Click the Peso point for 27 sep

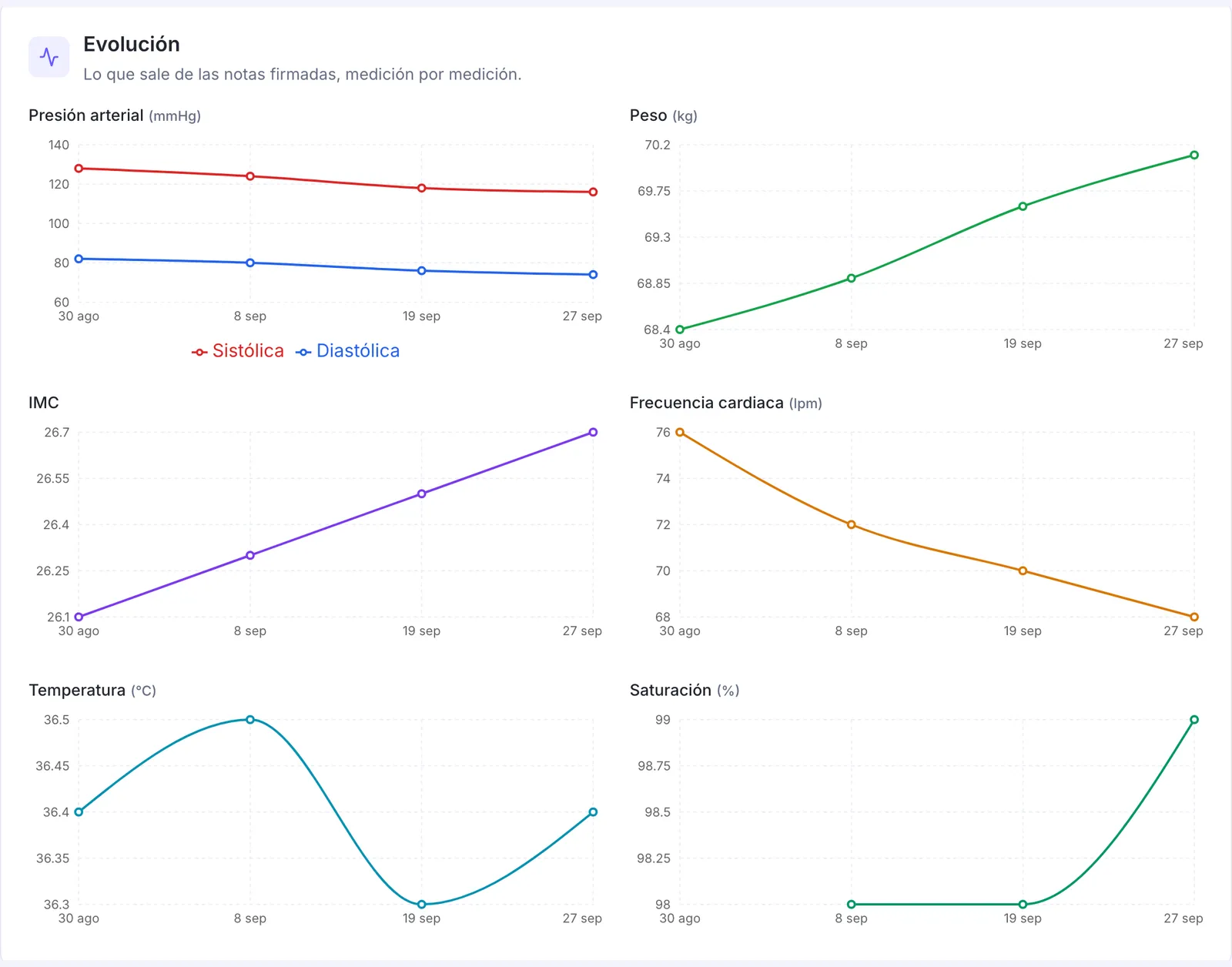(1194, 156)
